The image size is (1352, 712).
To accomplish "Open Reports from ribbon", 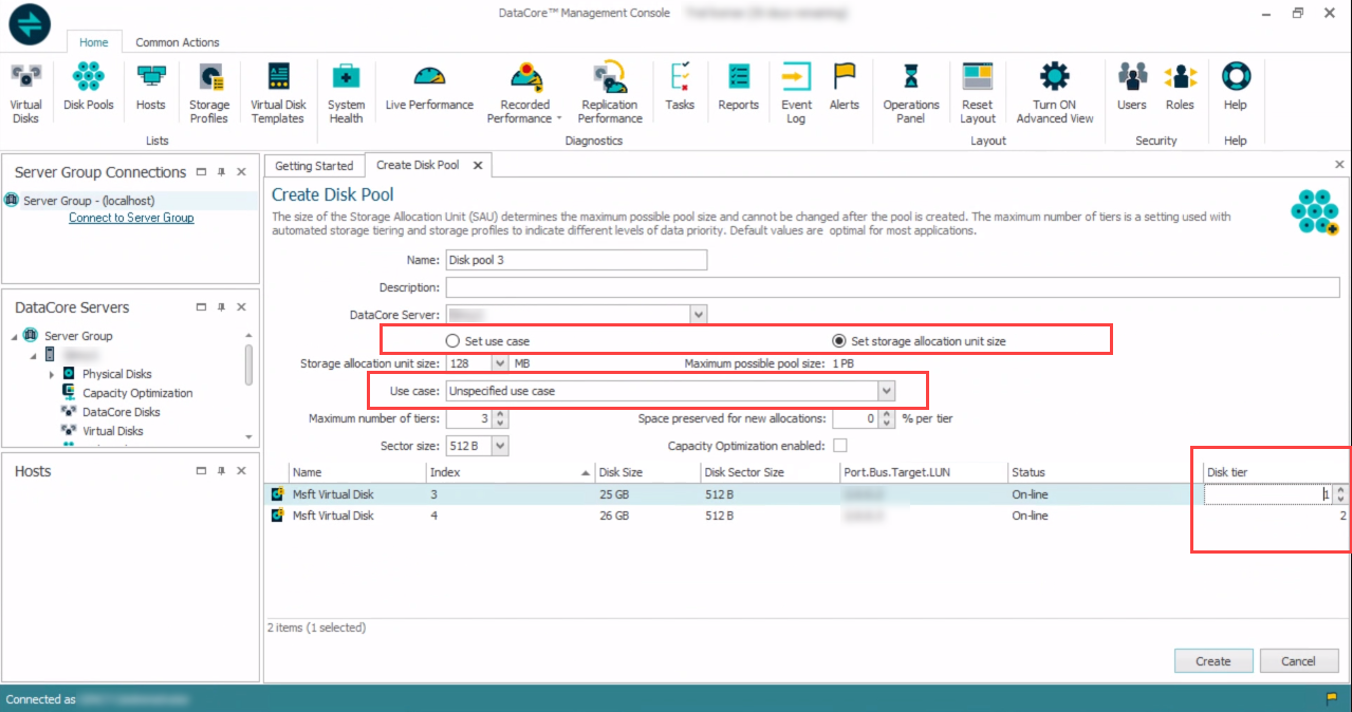I will coord(739,86).
